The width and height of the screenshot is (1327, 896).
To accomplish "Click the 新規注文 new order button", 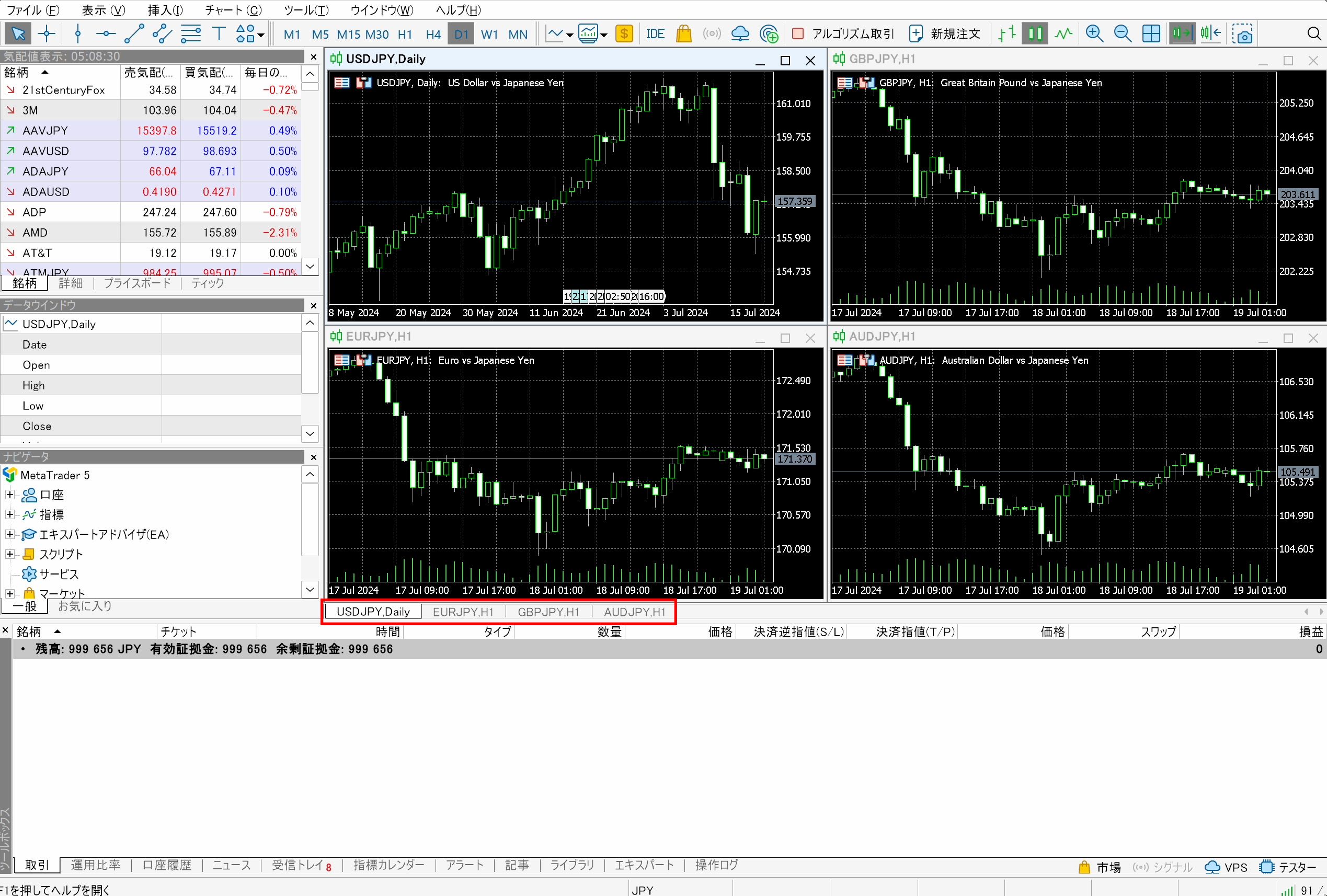I will (944, 33).
